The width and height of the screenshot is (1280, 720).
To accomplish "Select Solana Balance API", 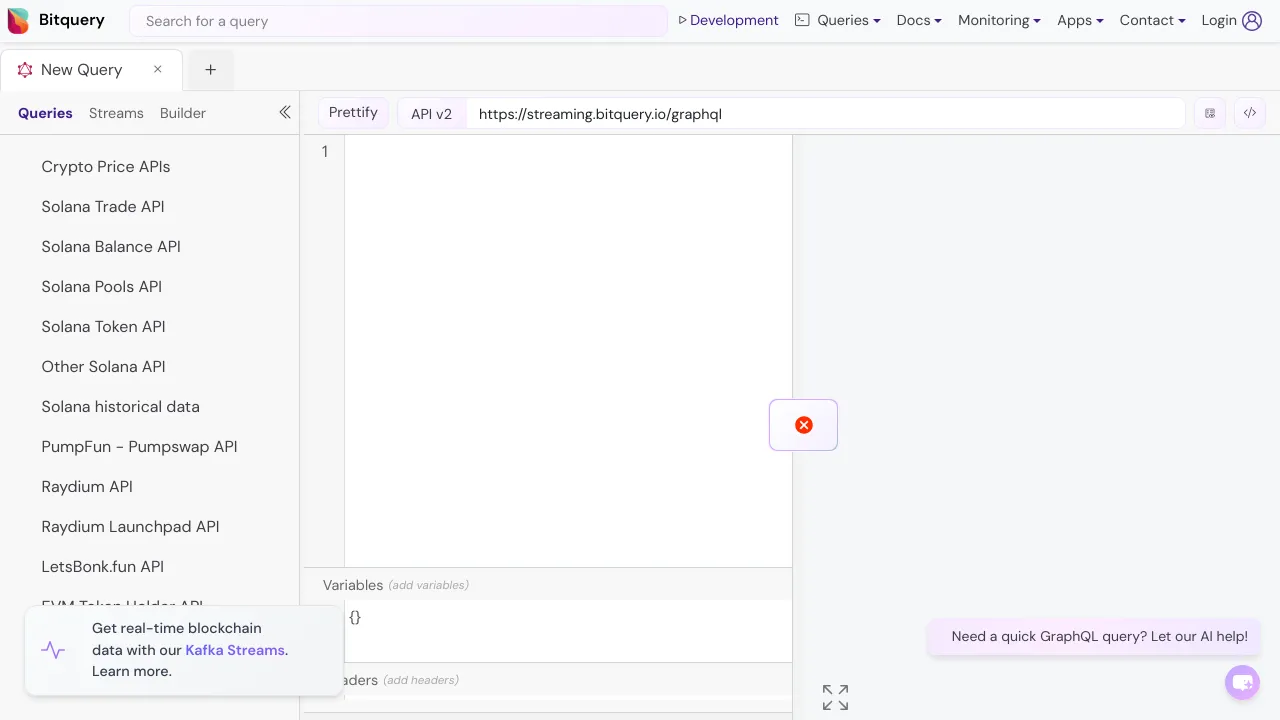I will [111, 247].
